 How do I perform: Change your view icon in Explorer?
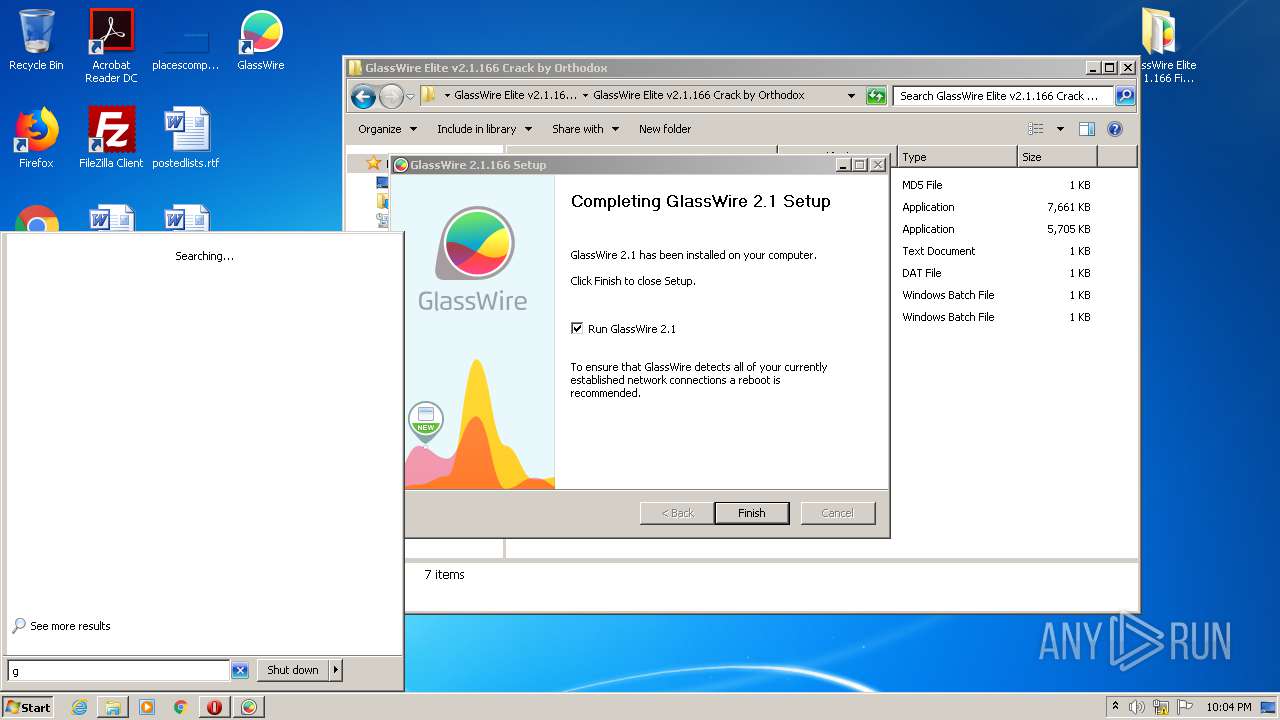(1036, 129)
